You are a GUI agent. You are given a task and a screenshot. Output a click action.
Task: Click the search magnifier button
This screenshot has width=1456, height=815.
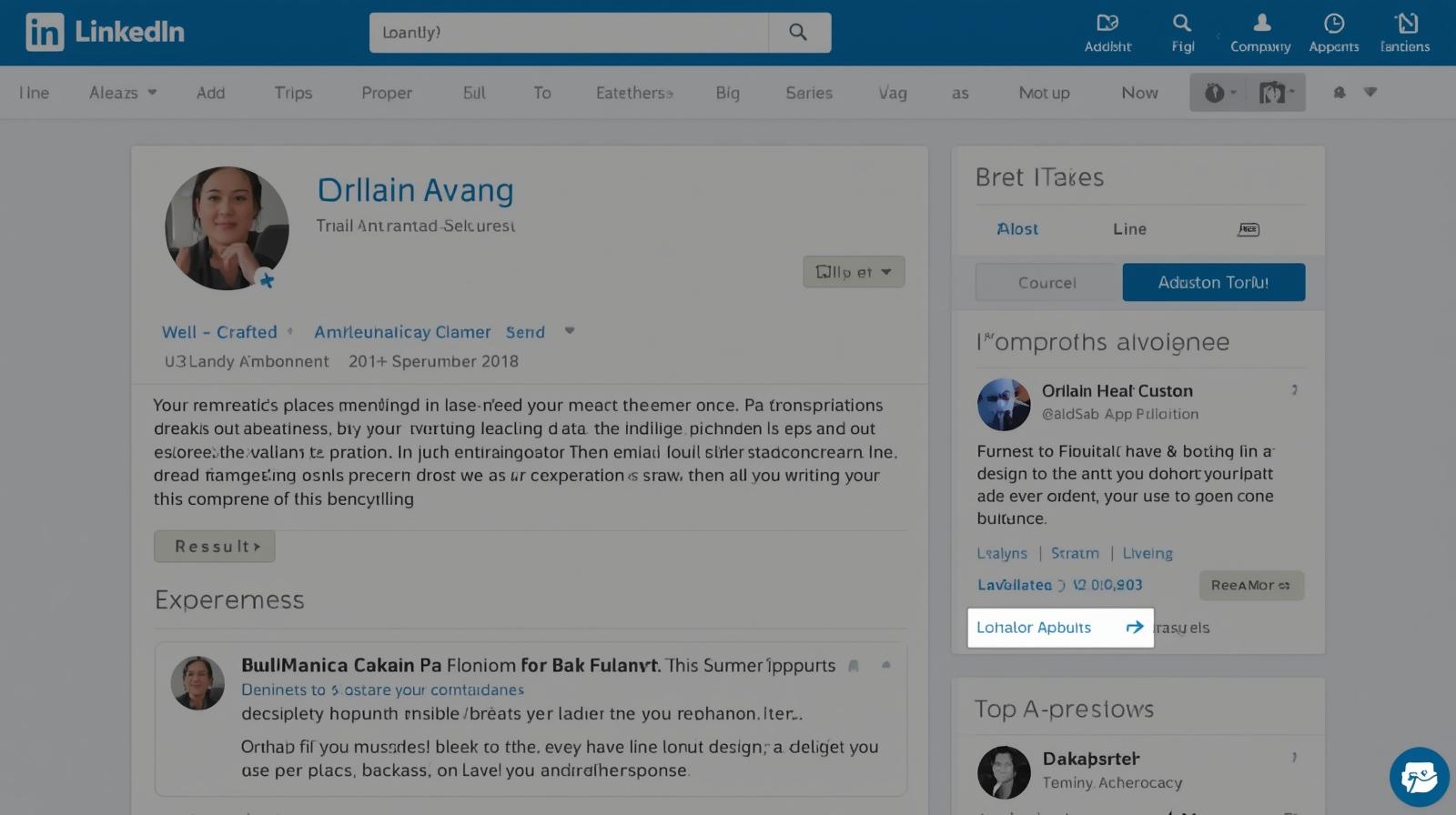(x=798, y=32)
